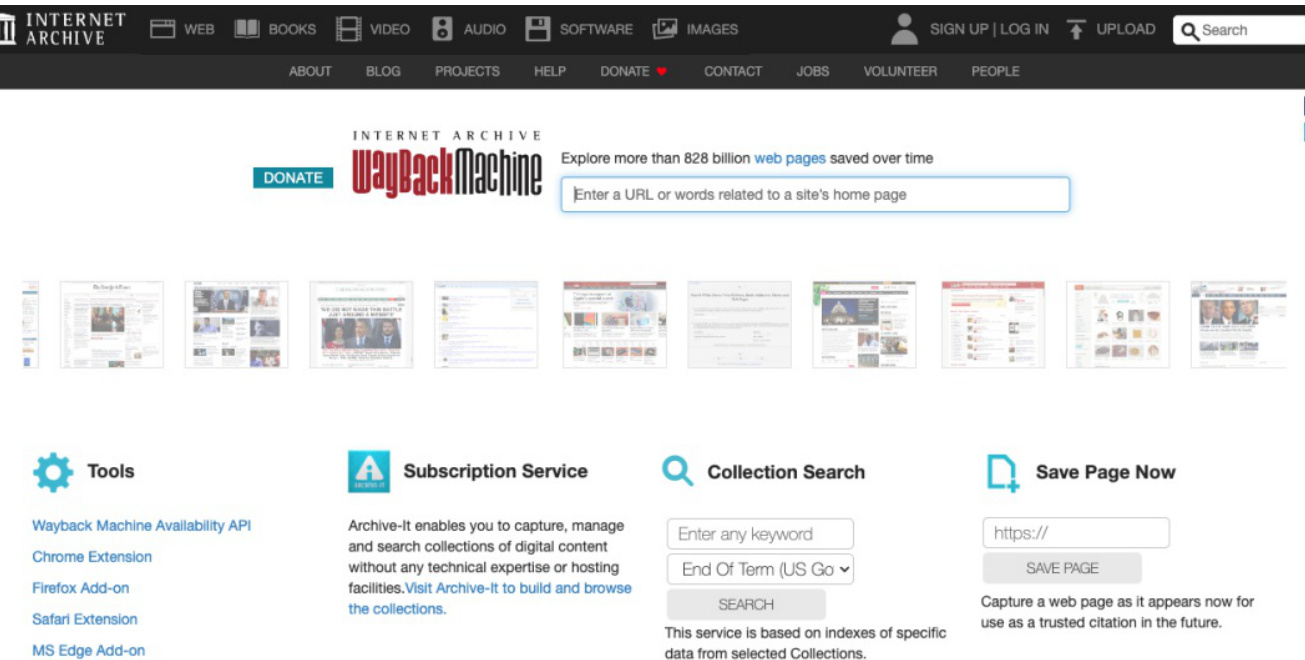
Task: Open the New York Times snapshot thumbnail
Action: (111, 324)
